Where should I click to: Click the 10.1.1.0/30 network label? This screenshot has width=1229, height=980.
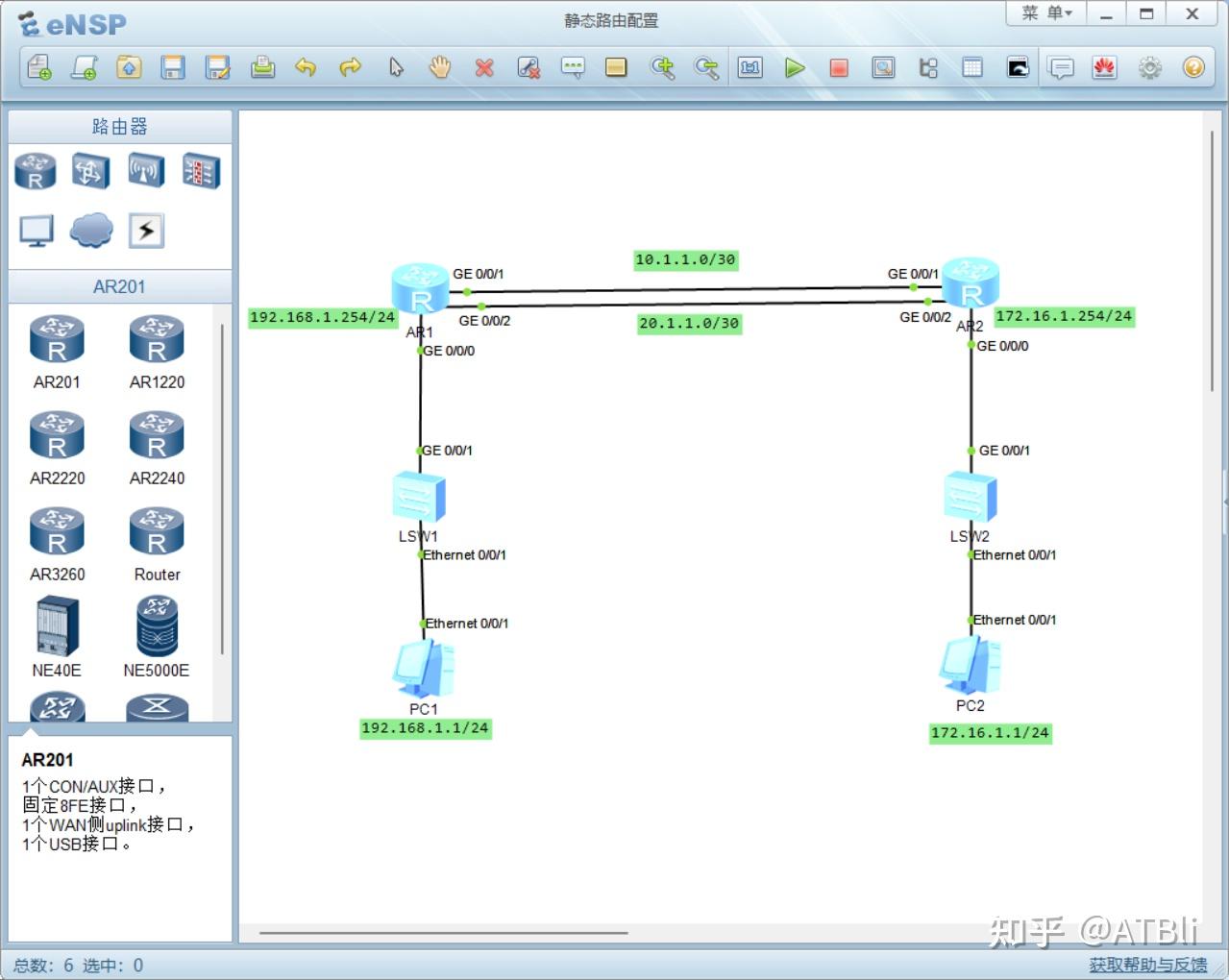(685, 259)
